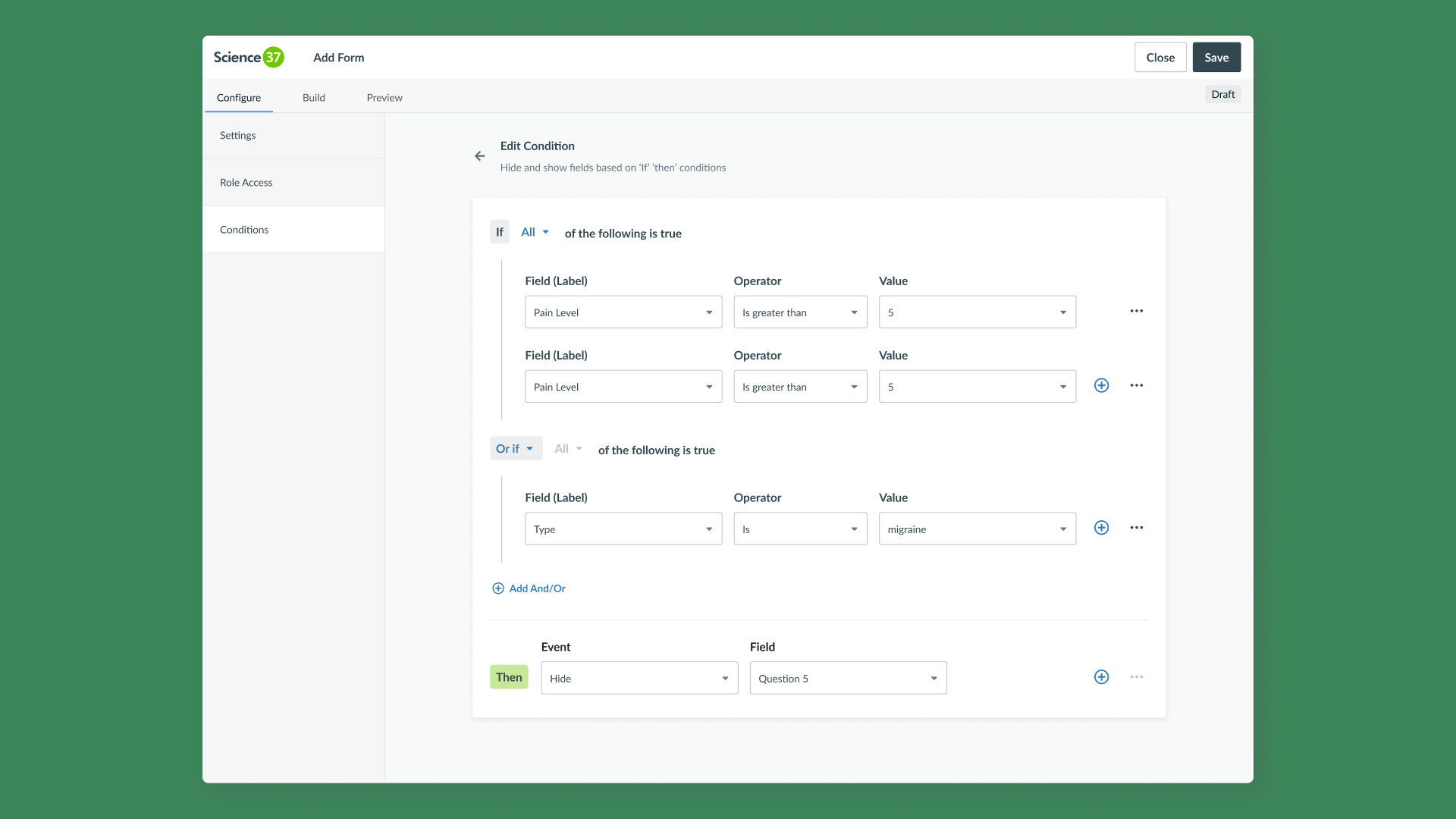The image size is (1456, 819).
Task: Open the 'Or if' dropdown
Action: point(516,449)
